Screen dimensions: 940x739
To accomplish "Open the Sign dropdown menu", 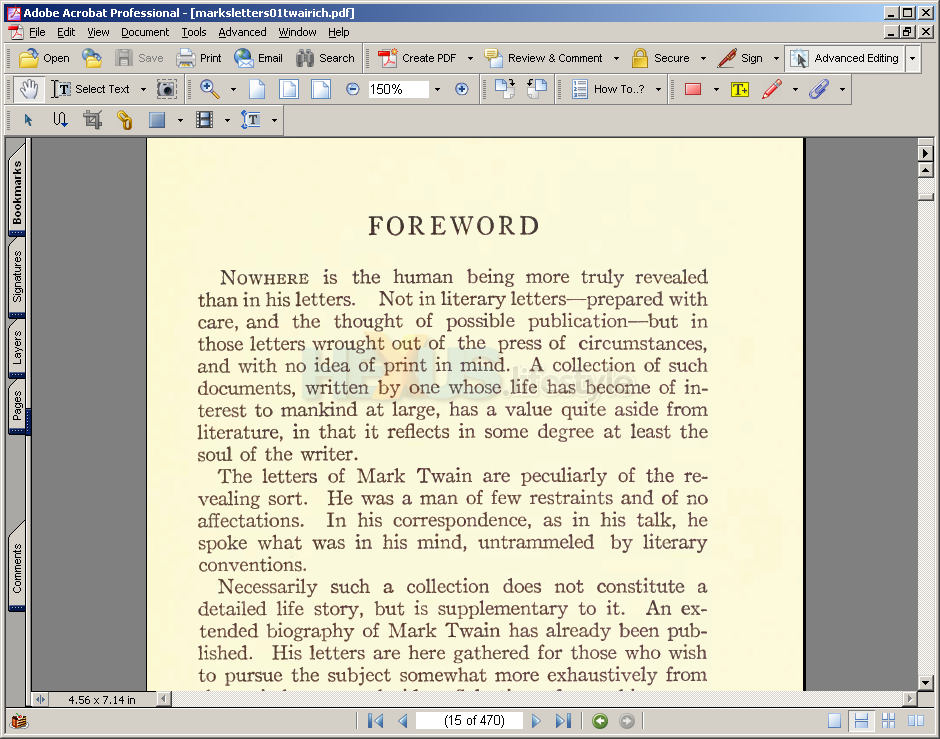I will click(776, 58).
